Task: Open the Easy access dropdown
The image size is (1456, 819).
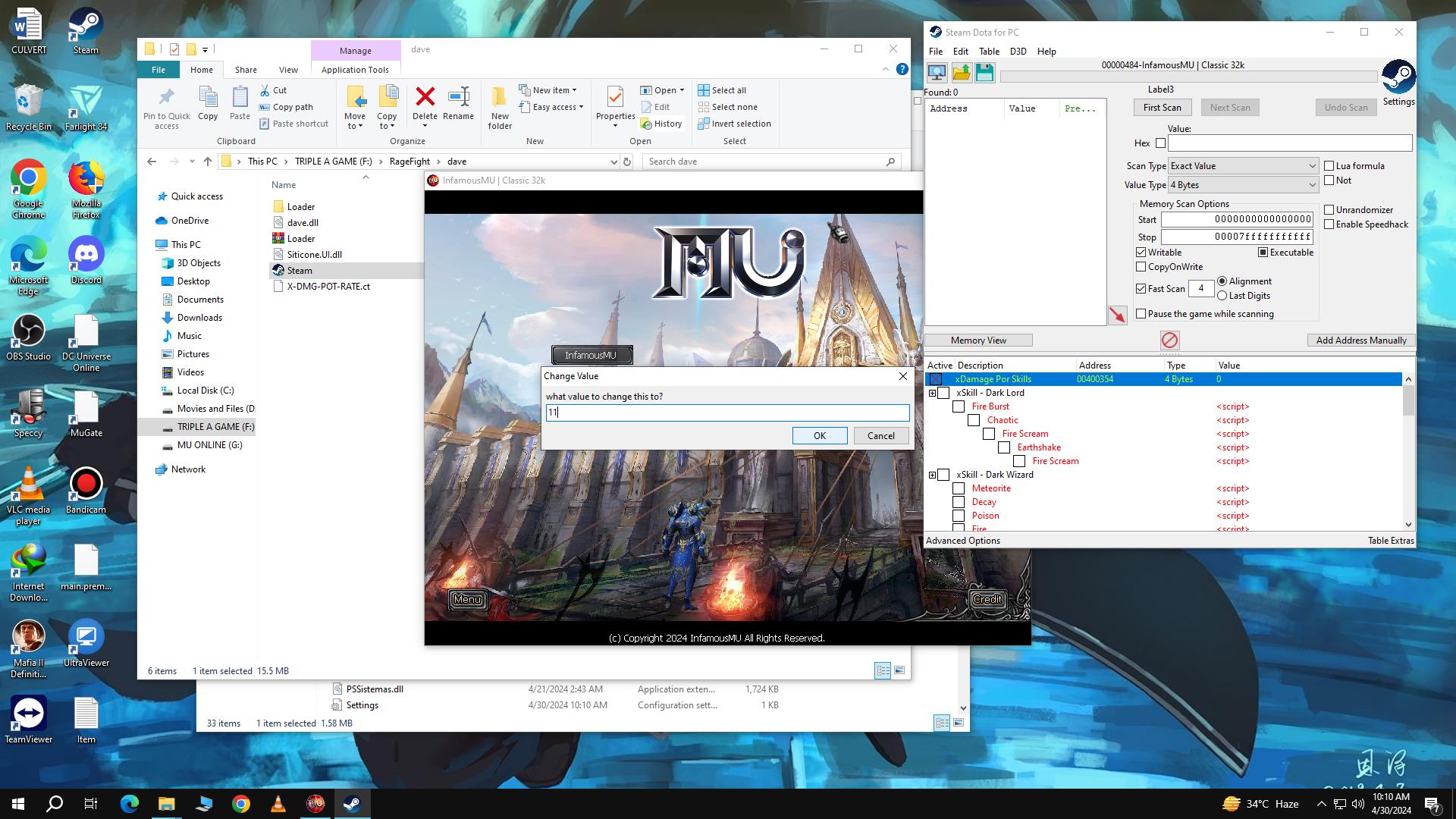Action: pyautogui.click(x=551, y=107)
